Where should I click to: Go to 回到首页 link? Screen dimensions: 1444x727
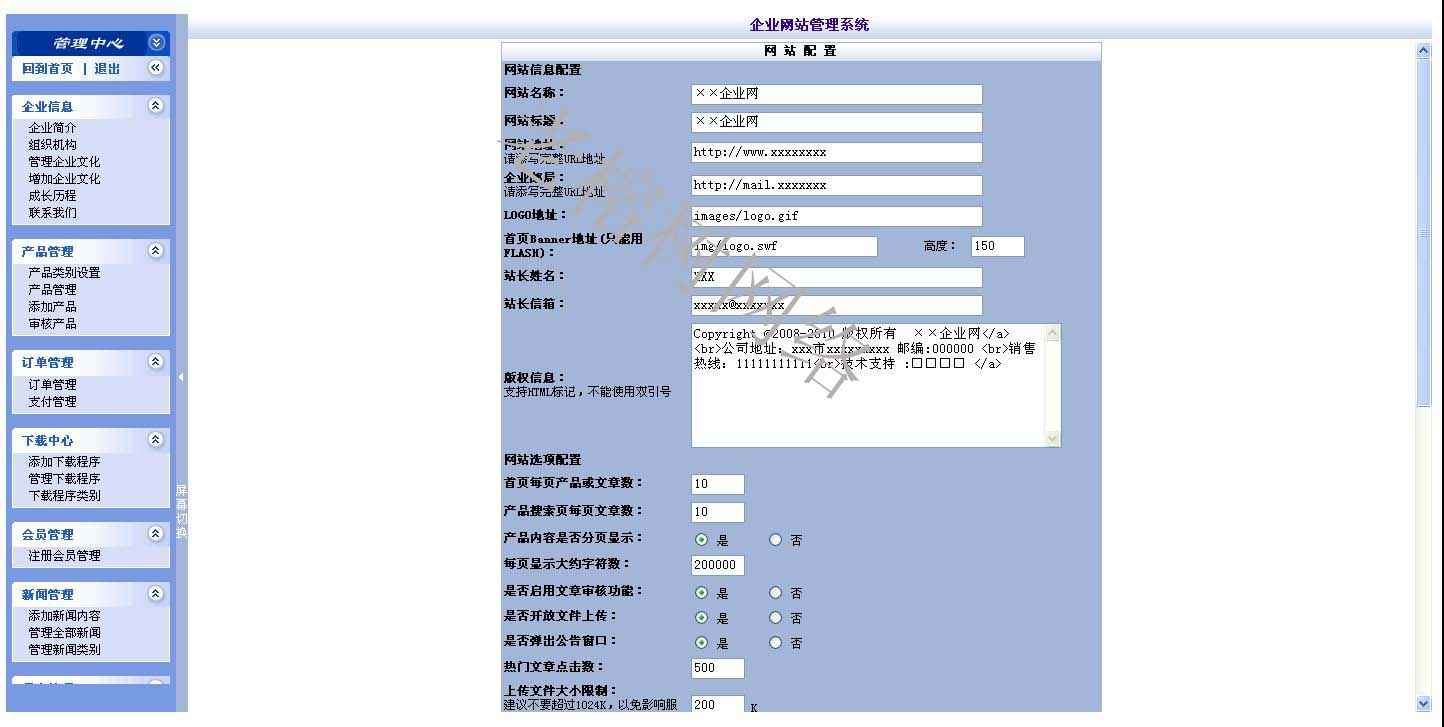click(47, 69)
